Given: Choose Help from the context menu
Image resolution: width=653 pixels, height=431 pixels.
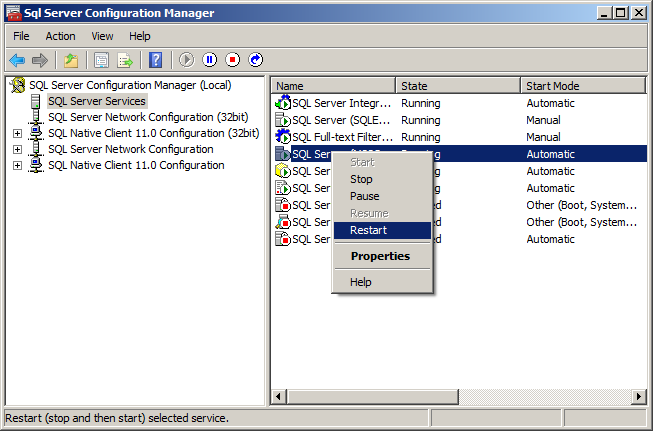Looking at the screenshot, I should pos(382,282).
